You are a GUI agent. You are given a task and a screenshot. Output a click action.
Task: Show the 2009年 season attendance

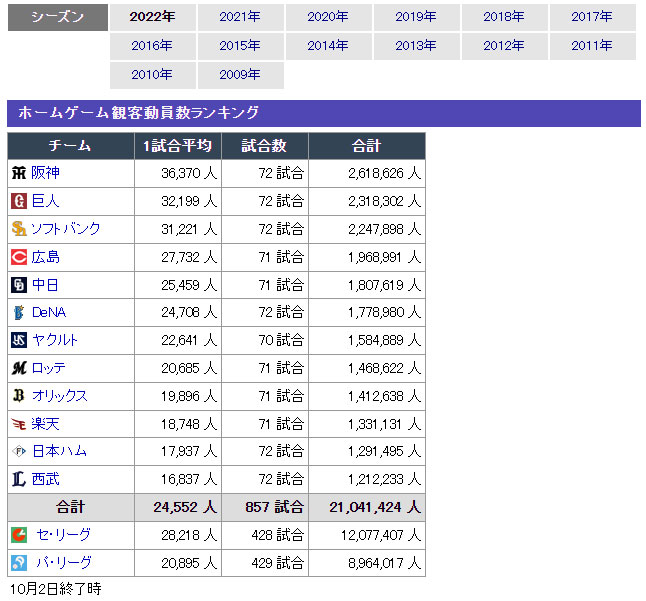[241, 75]
